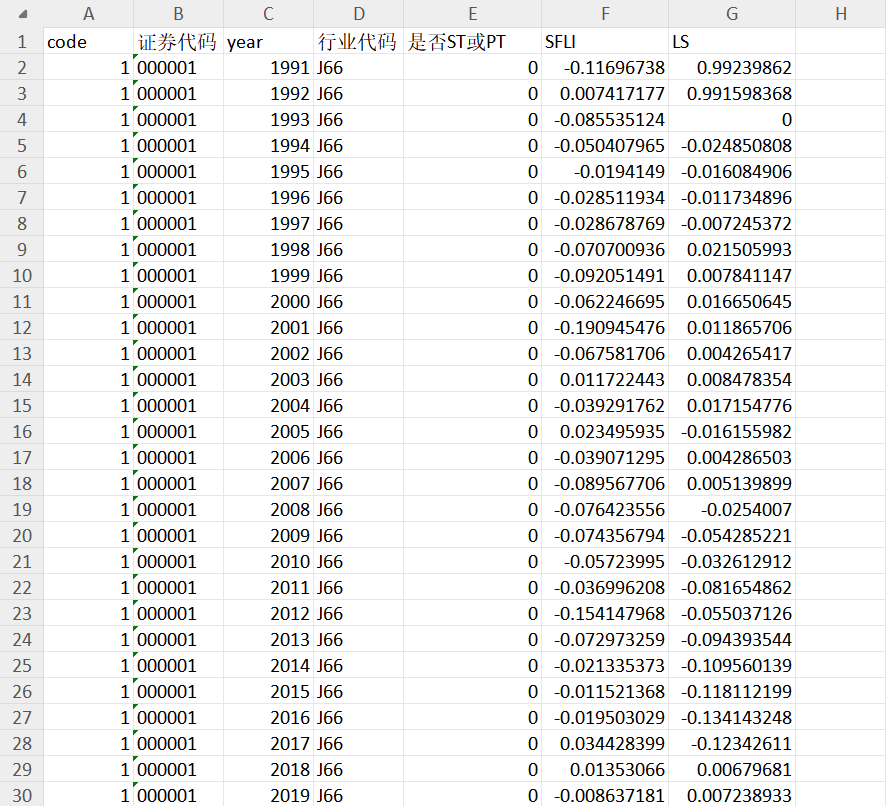Select the 000001 cell in row 20
Image resolution: width=886 pixels, height=806 pixels.
pos(178,536)
